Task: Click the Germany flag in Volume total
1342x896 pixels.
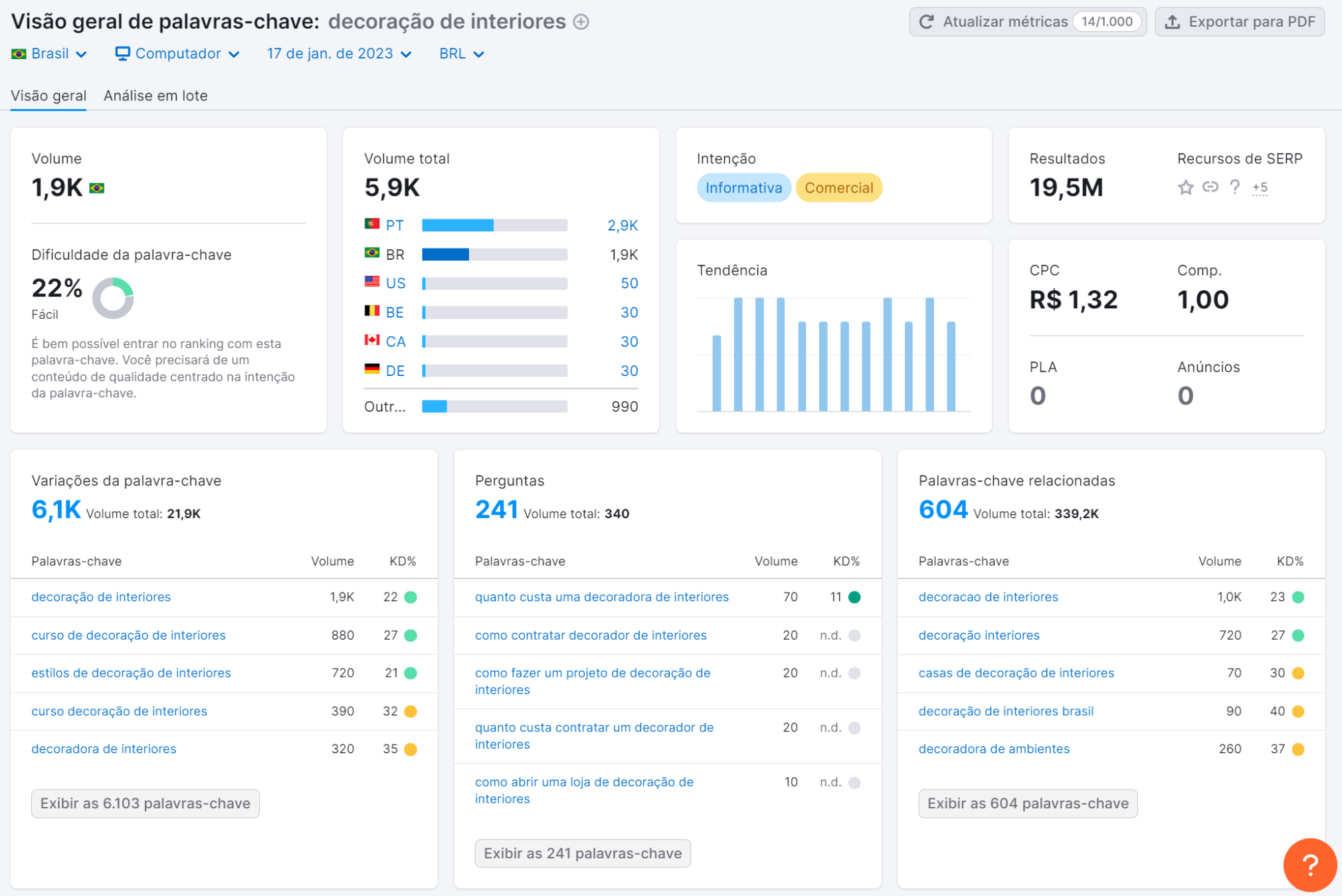Action: tap(372, 369)
